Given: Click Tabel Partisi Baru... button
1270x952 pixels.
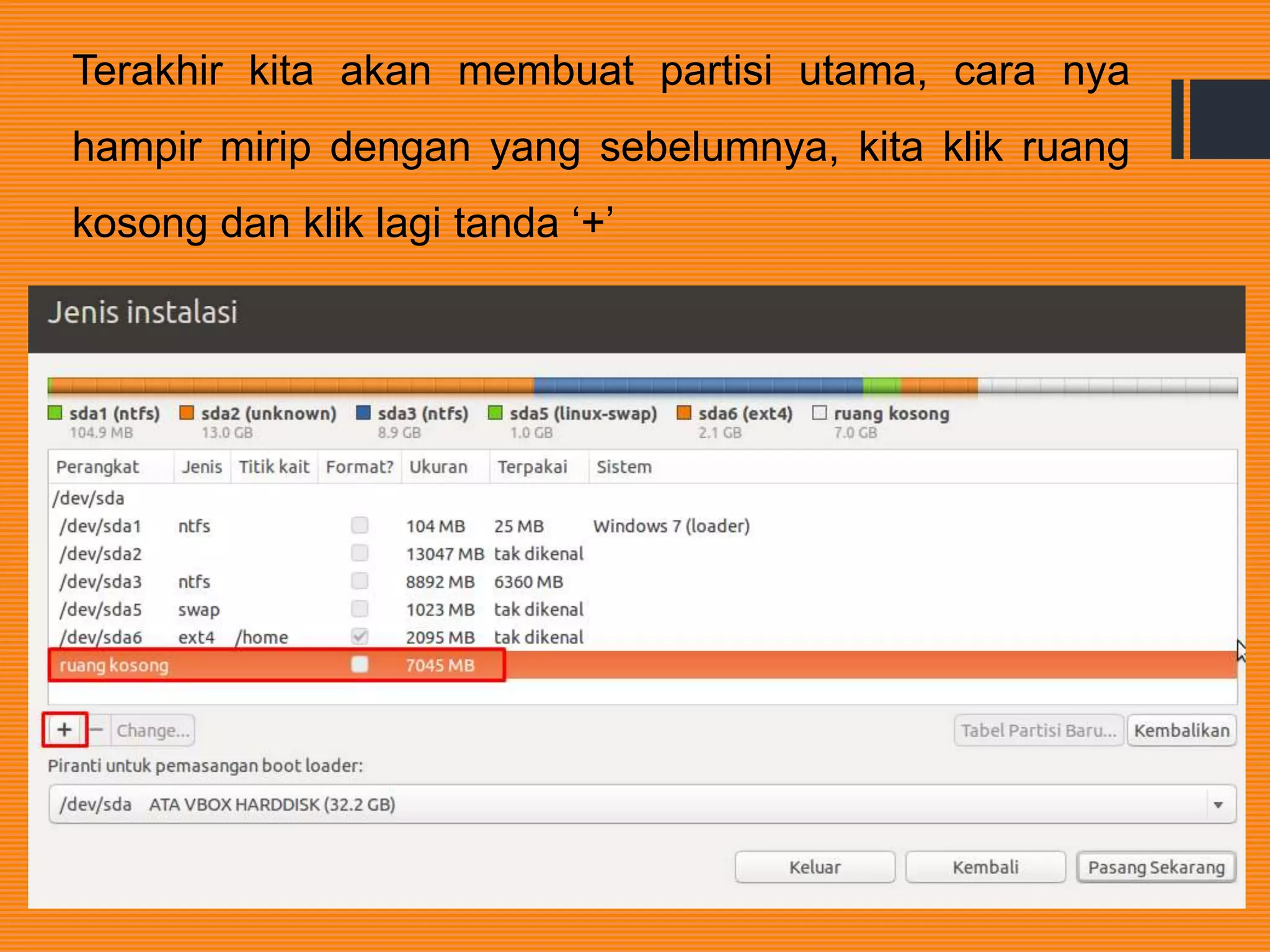Looking at the screenshot, I should click(x=1039, y=730).
